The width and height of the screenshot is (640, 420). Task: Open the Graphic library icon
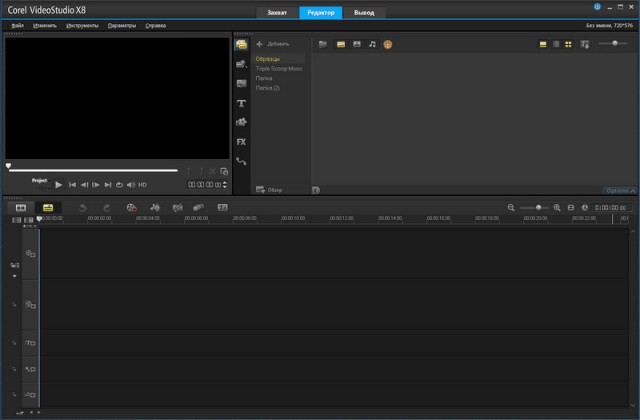click(x=241, y=122)
